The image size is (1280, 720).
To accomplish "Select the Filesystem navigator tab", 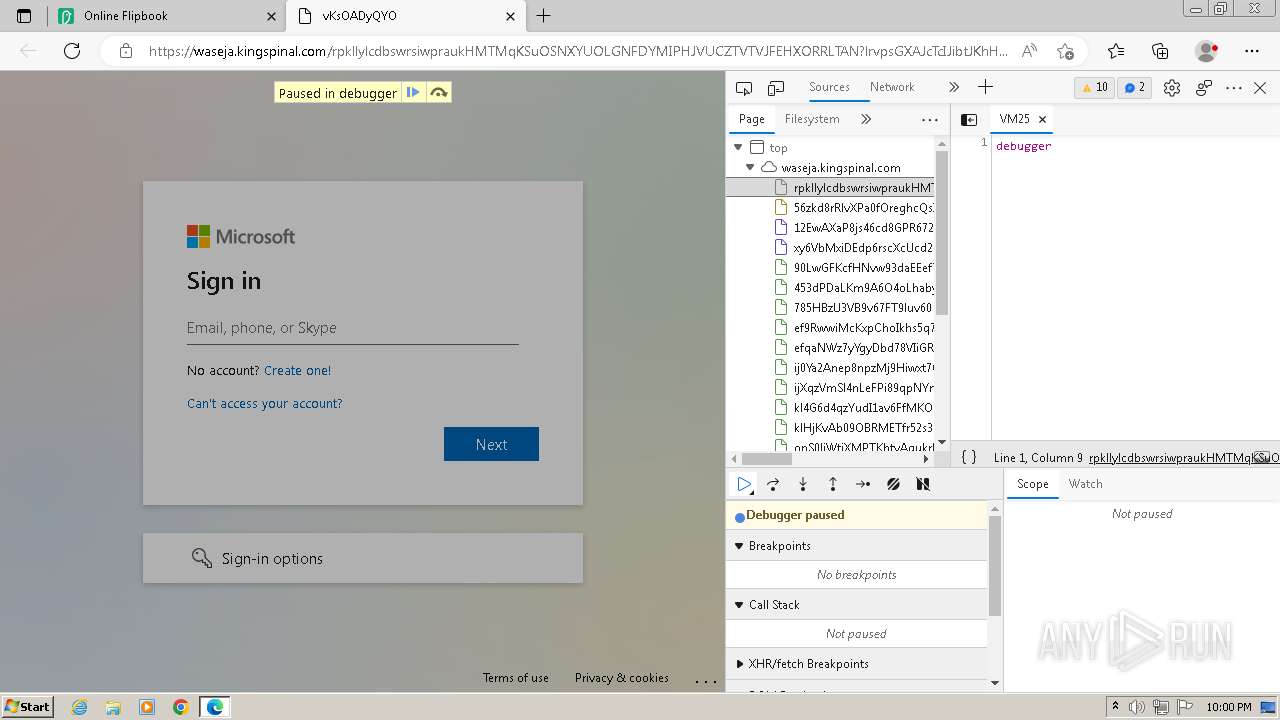I will click(x=812, y=119).
